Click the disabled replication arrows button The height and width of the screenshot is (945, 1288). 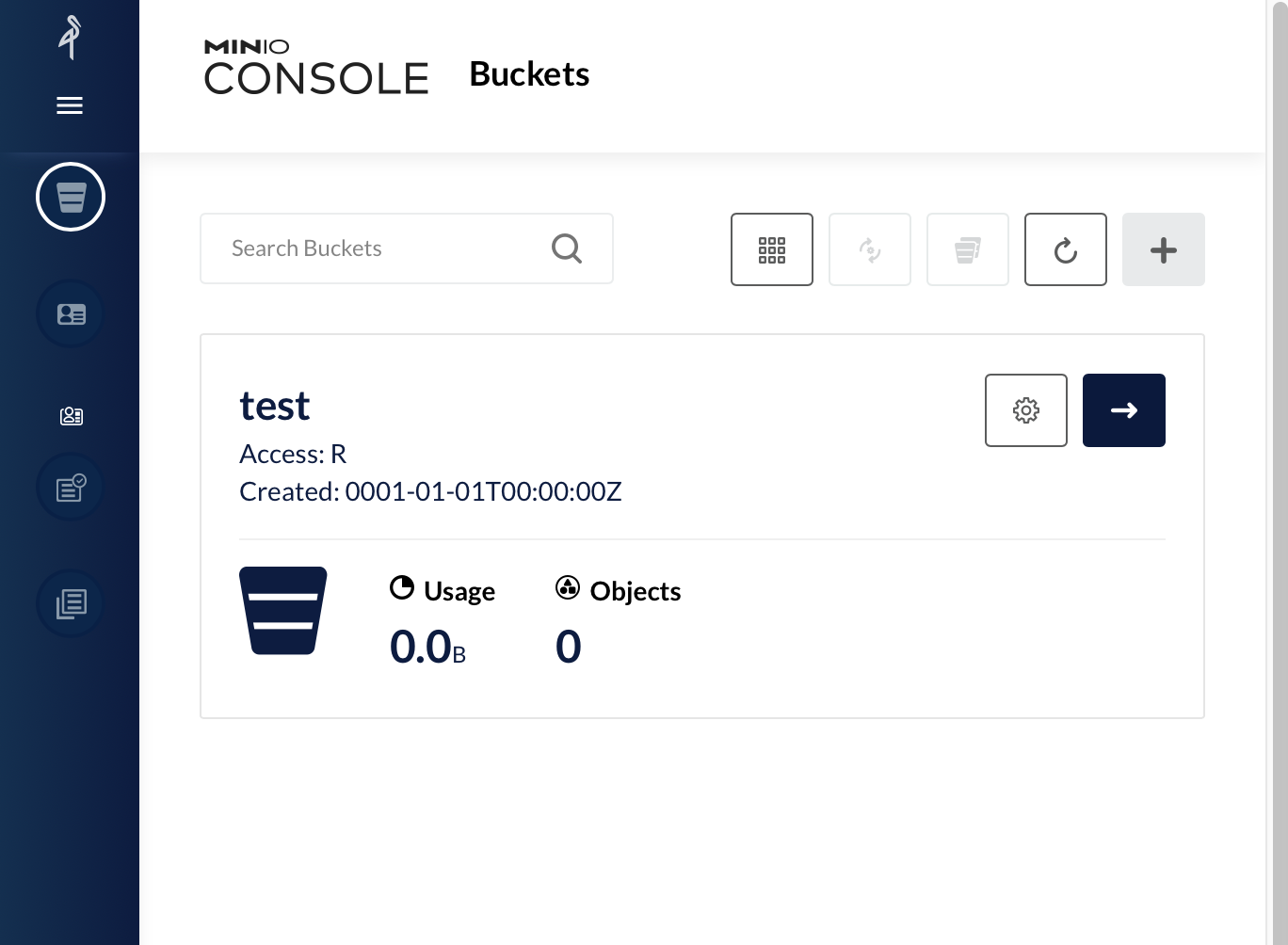point(870,249)
